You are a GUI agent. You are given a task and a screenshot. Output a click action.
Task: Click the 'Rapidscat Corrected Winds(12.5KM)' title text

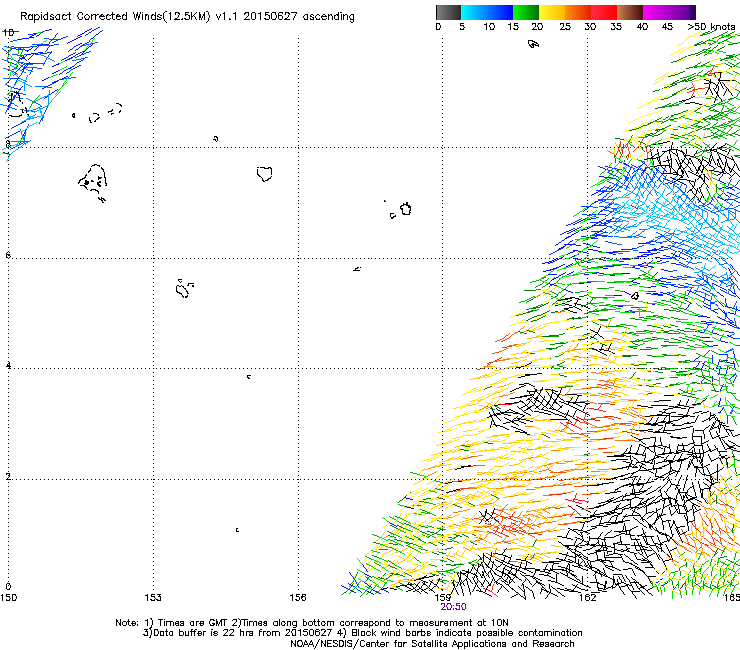coord(115,17)
